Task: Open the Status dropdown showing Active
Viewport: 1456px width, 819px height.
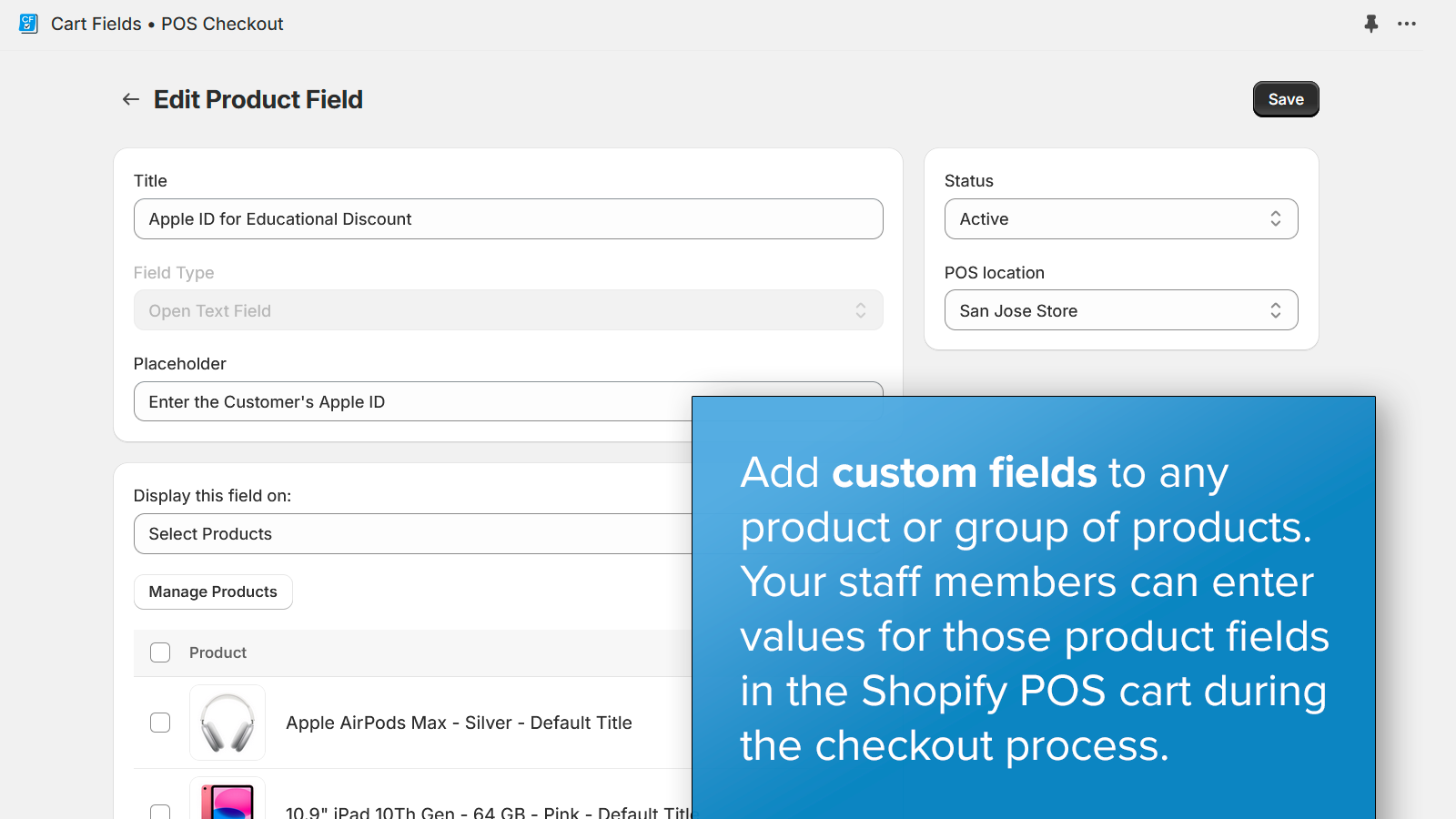Action: click(1121, 218)
